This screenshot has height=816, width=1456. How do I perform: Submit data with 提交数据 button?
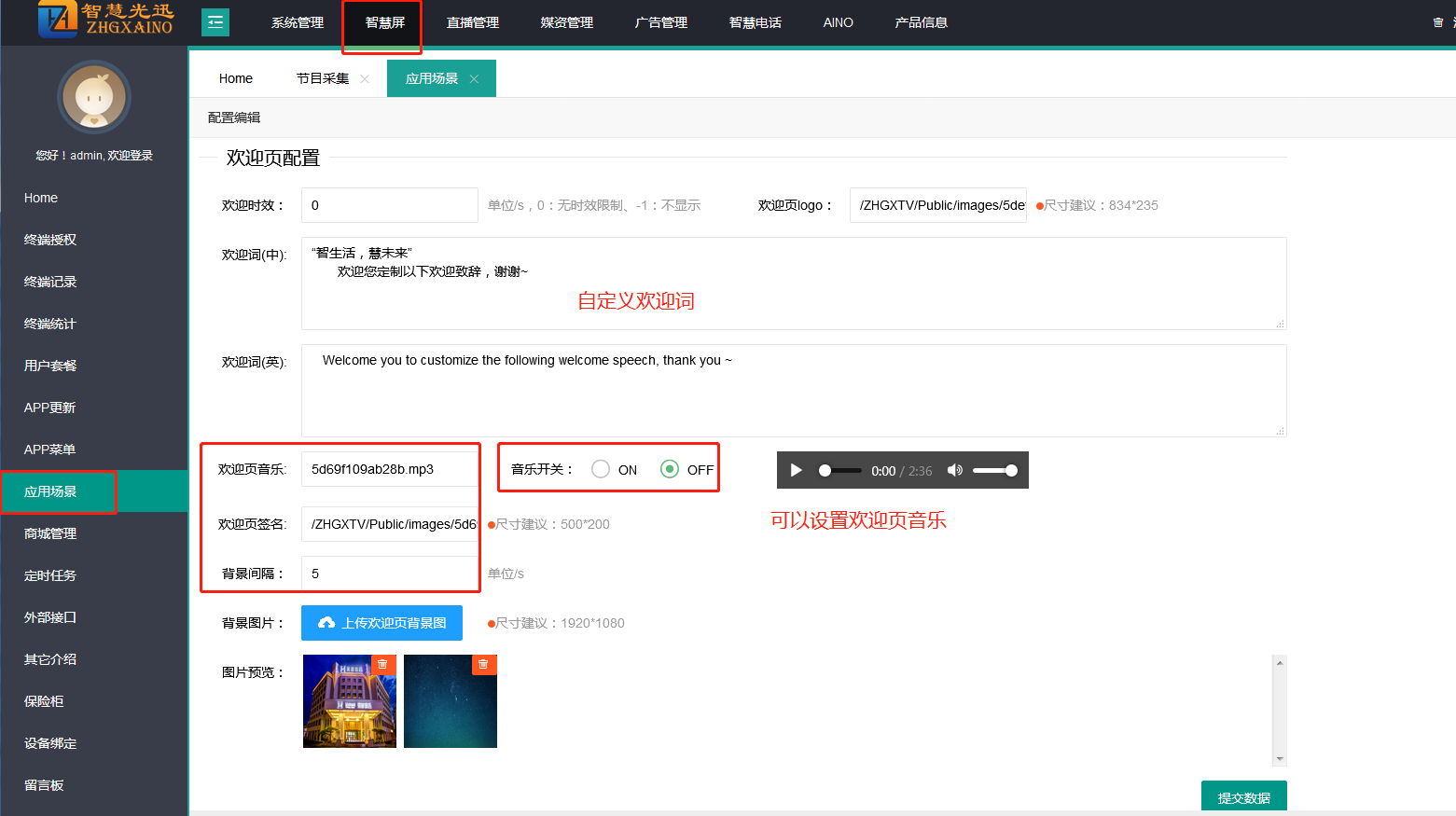[x=1243, y=797]
